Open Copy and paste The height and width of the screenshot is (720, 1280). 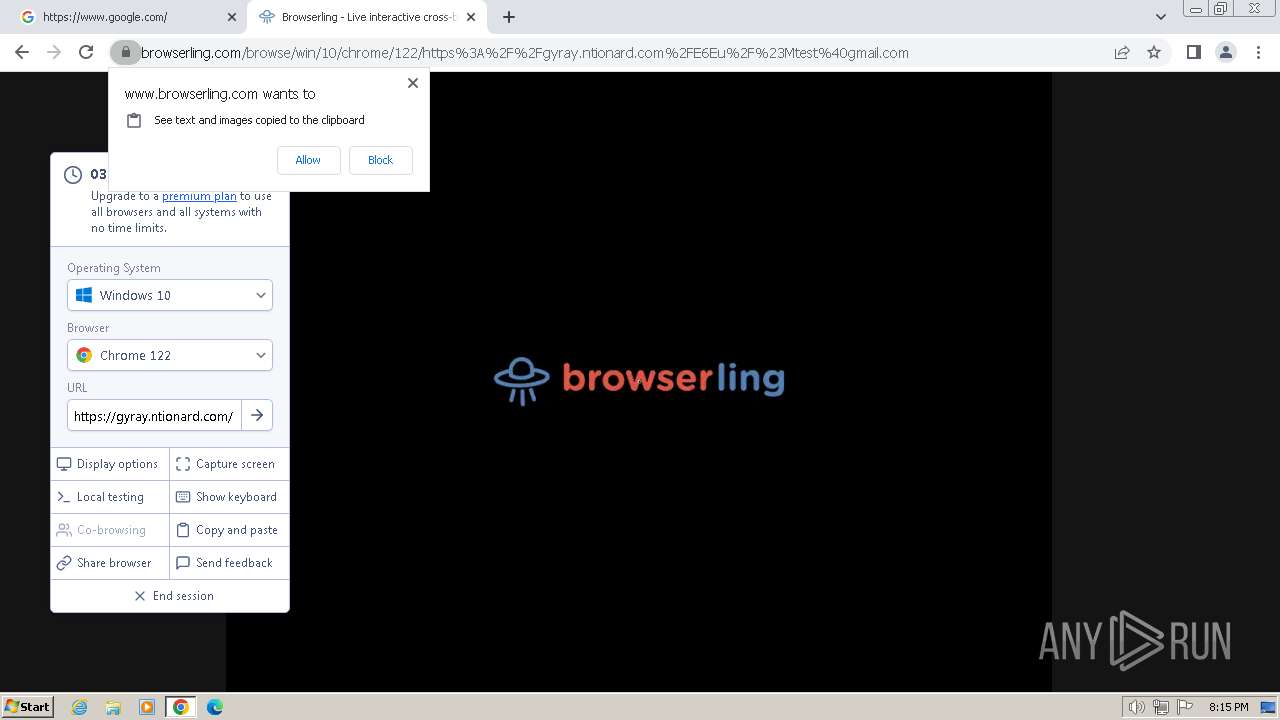(x=229, y=530)
